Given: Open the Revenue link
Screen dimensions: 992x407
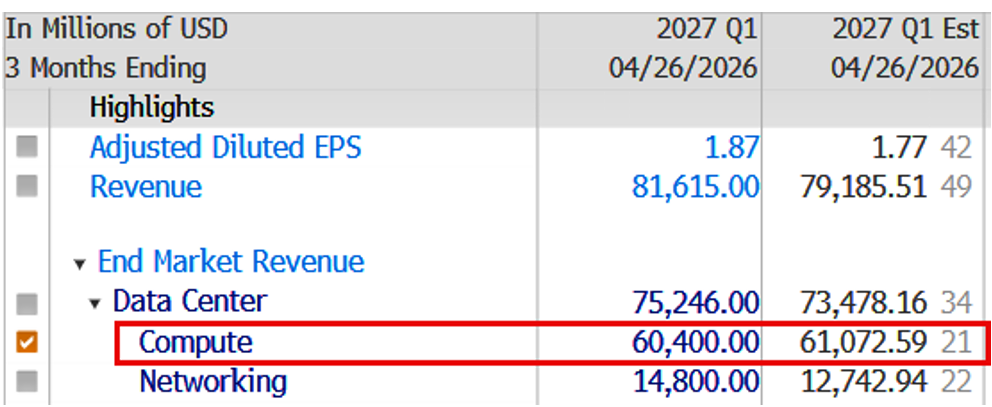Looking at the screenshot, I should (146, 187).
